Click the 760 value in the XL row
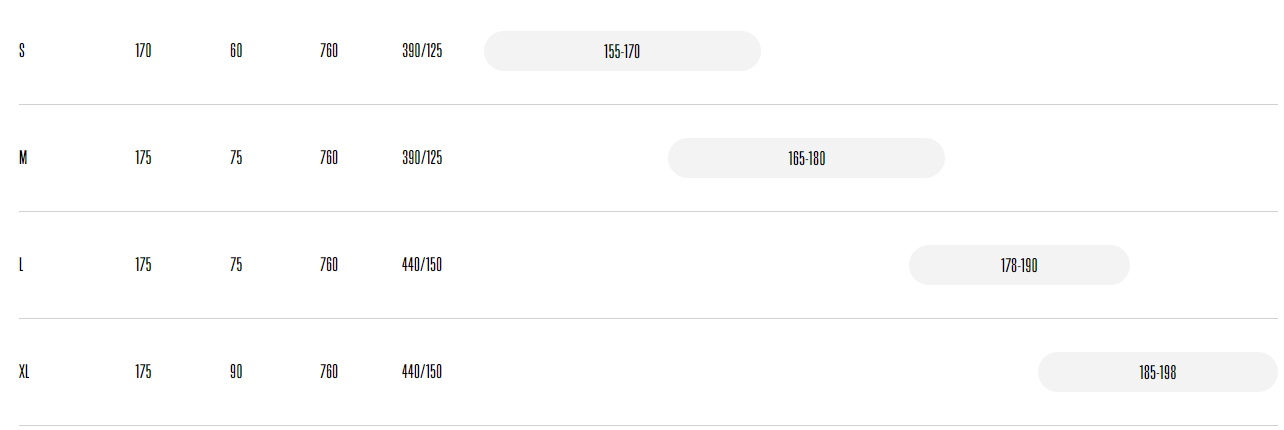The image size is (1284, 430). (x=329, y=372)
